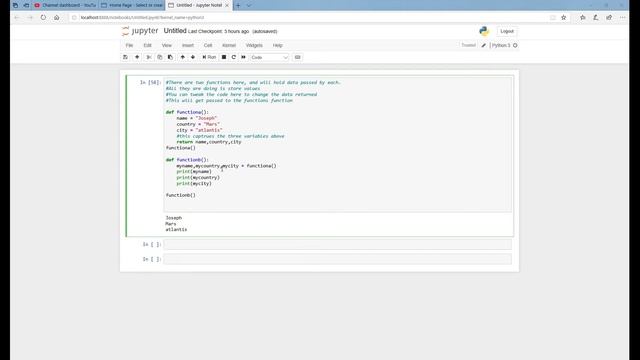
Task: Click the Python logo icon
Action: 484,31
